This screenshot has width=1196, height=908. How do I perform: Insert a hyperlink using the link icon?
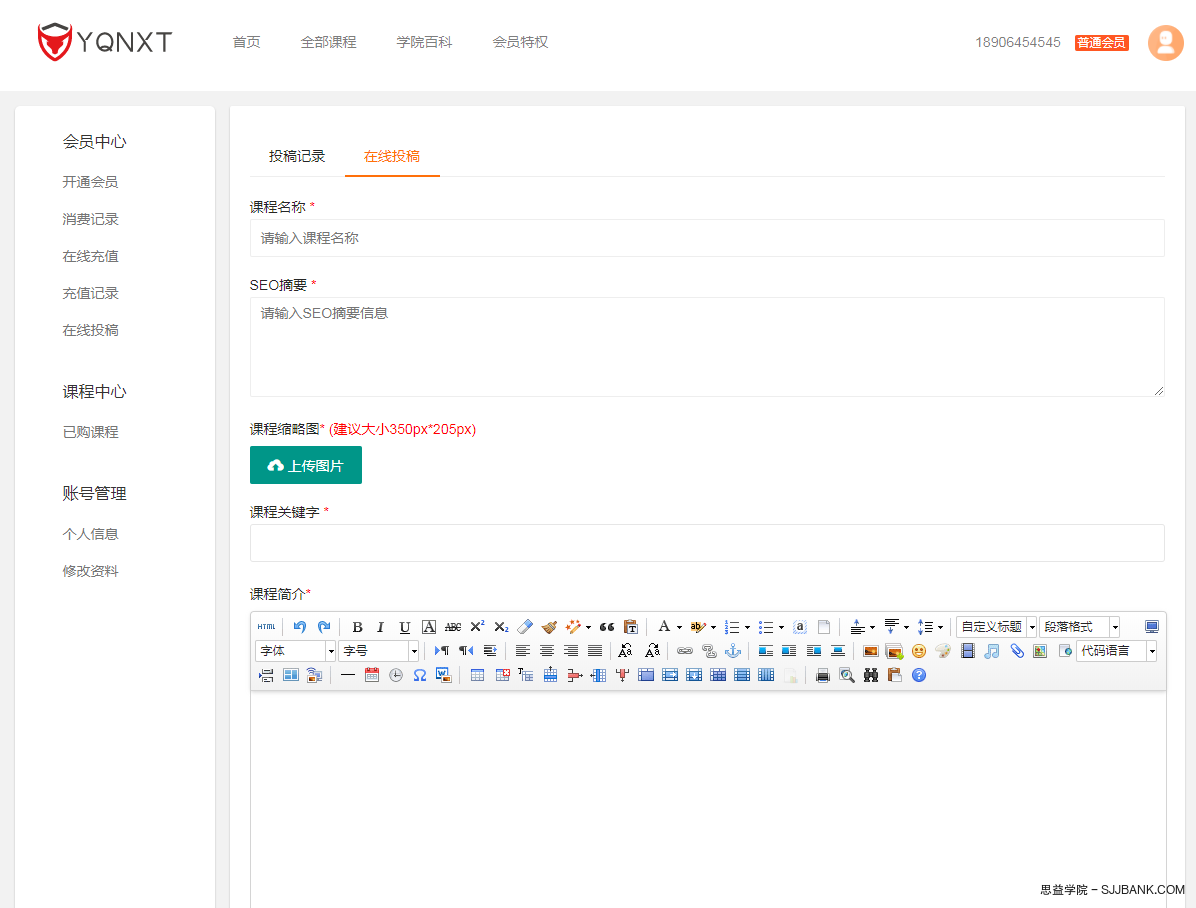685,651
